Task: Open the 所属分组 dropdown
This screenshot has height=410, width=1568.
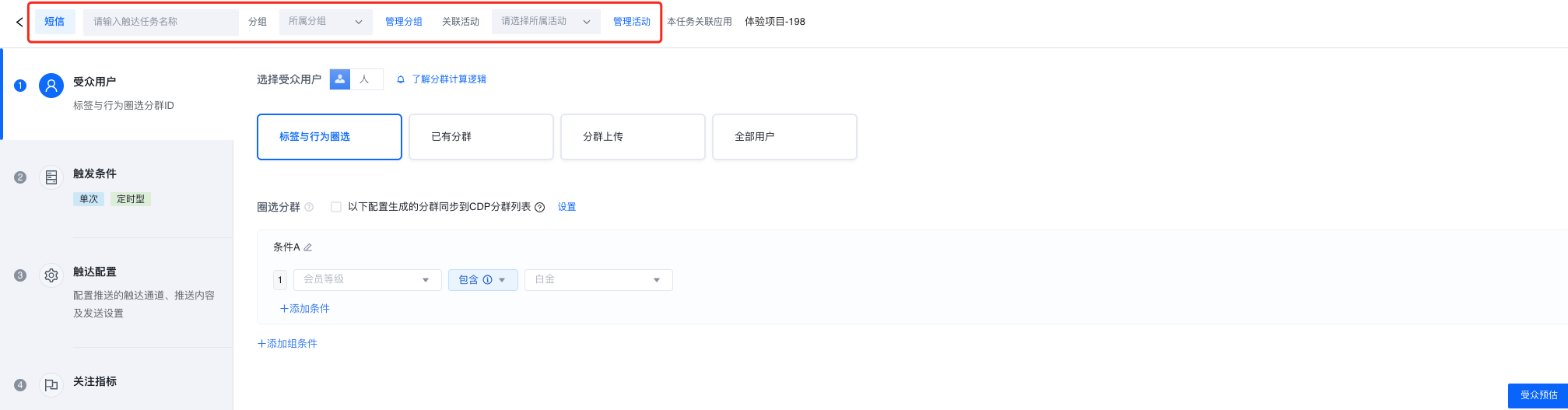Action: click(x=325, y=22)
